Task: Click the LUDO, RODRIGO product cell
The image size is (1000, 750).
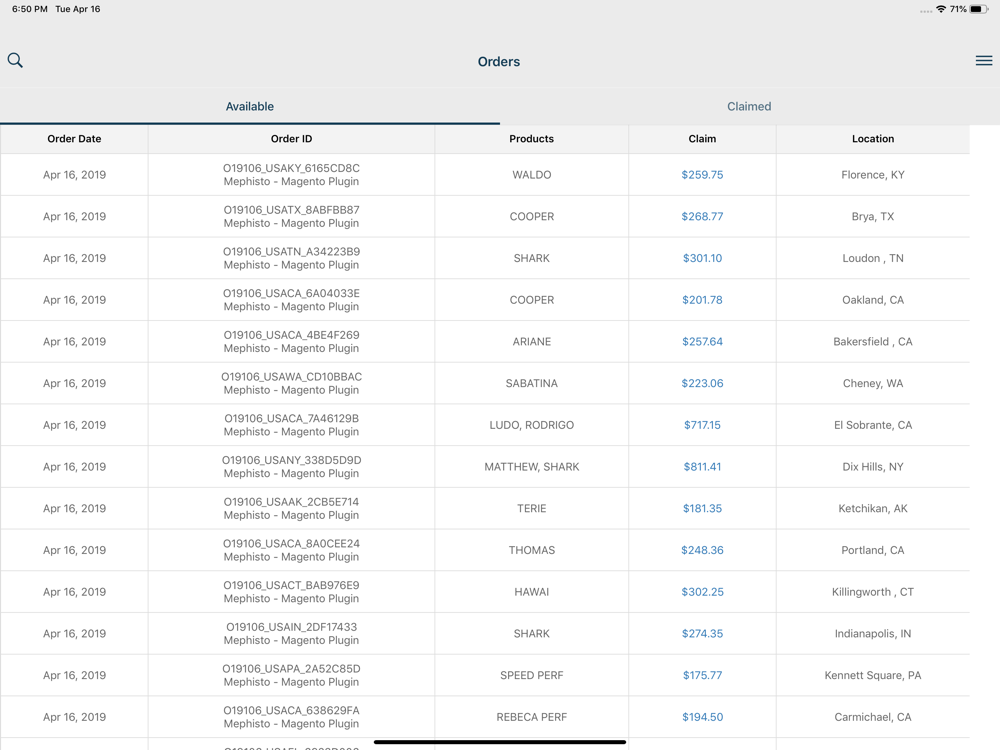Action: coord(532,425)
